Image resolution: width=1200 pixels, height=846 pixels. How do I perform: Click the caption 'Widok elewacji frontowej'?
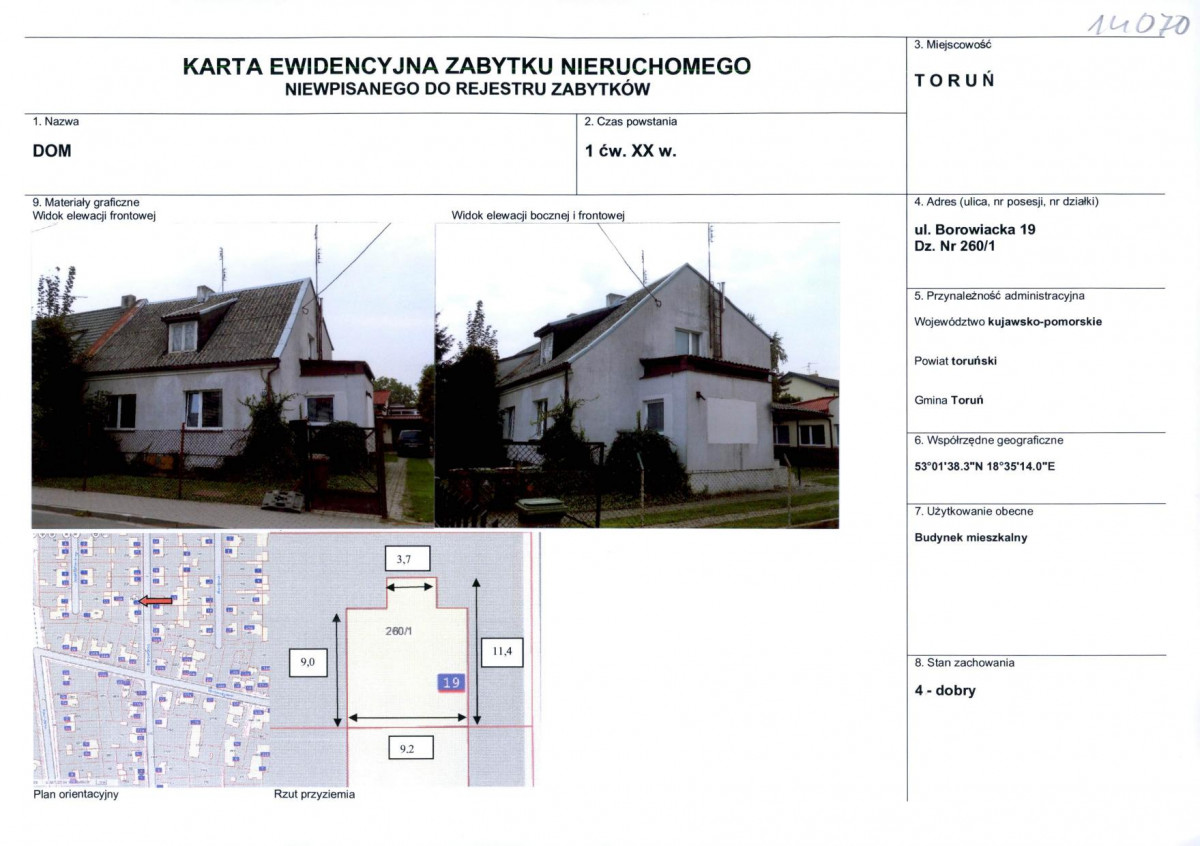coord(94,215)
